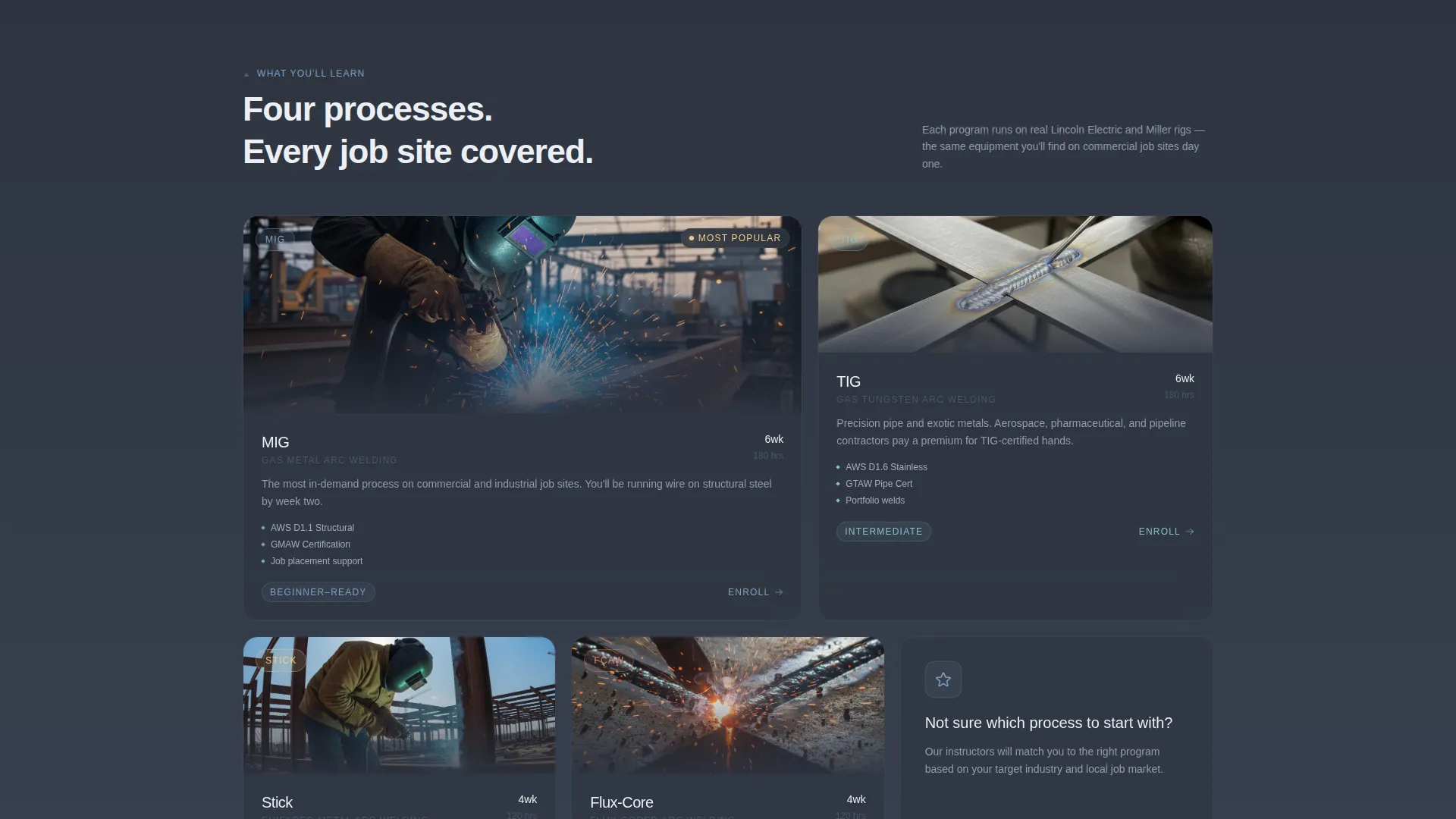This screenshot has width=1456, height=819.
Task: Click the arrow icon beside MIG Enroll
Action: 779,592
